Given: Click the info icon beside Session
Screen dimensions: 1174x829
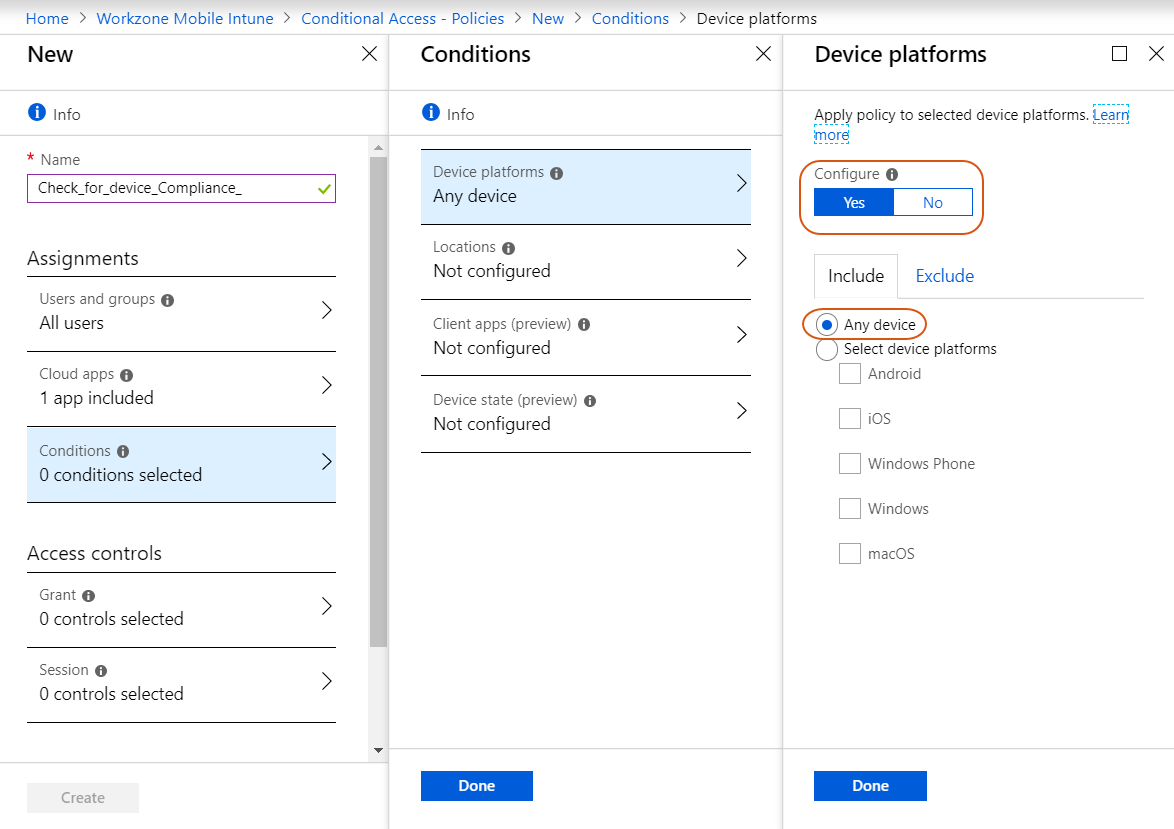Looking at the screenshot, I should pyautogui.click(x=101, y=671).
